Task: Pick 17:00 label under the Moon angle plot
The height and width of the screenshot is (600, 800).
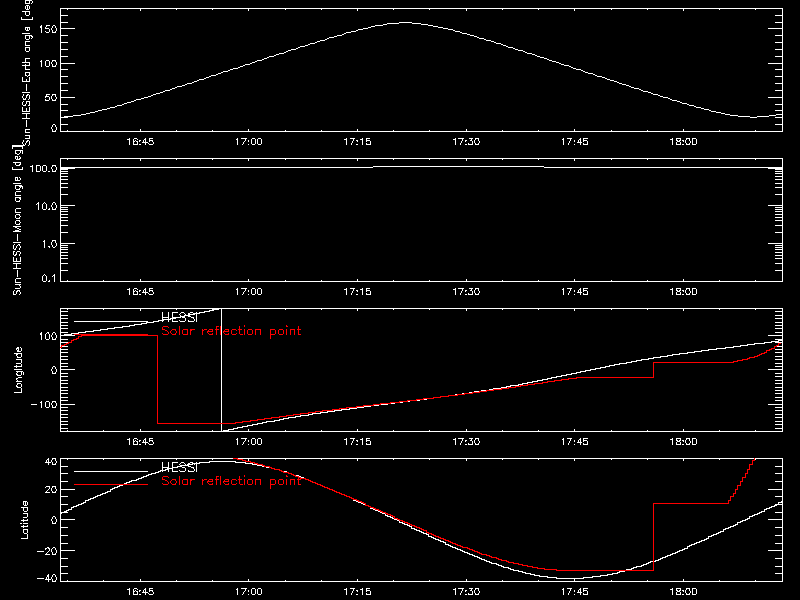Action: pos(249,292)
